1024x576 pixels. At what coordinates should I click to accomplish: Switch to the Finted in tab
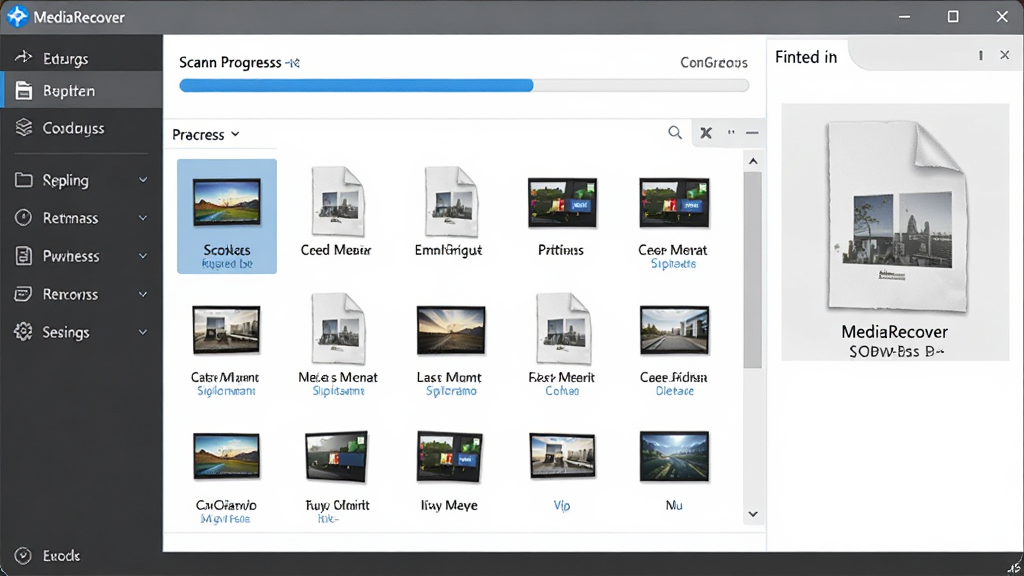(x=806, y=57)
